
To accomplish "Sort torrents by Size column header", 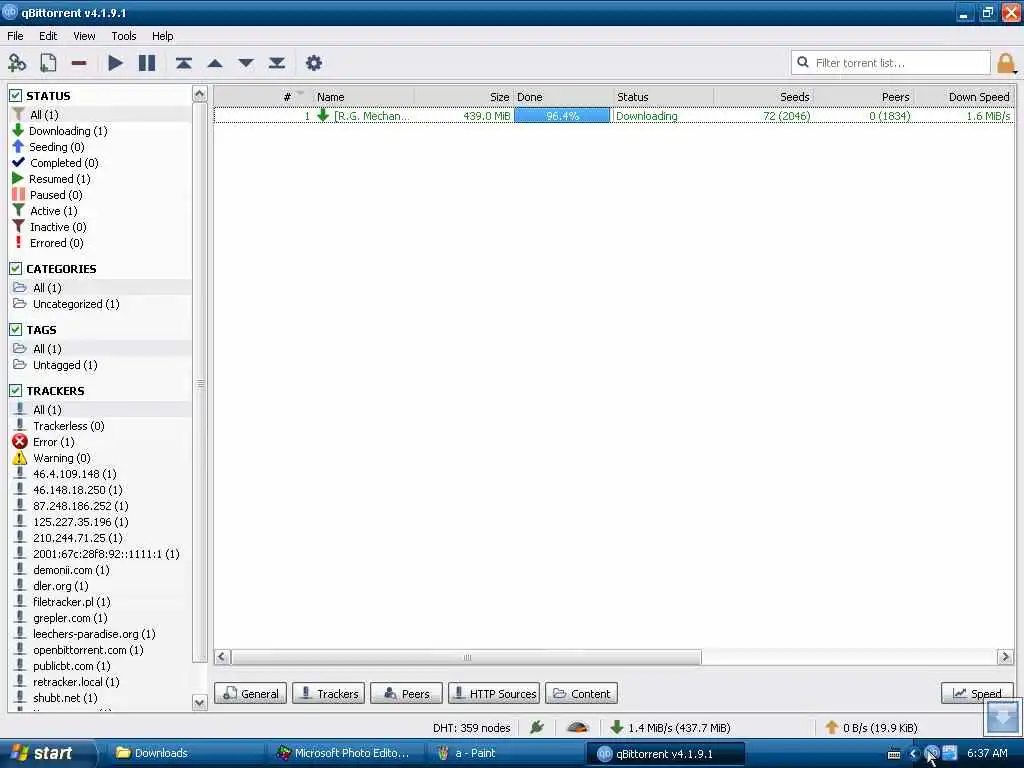I will (464, 97).
